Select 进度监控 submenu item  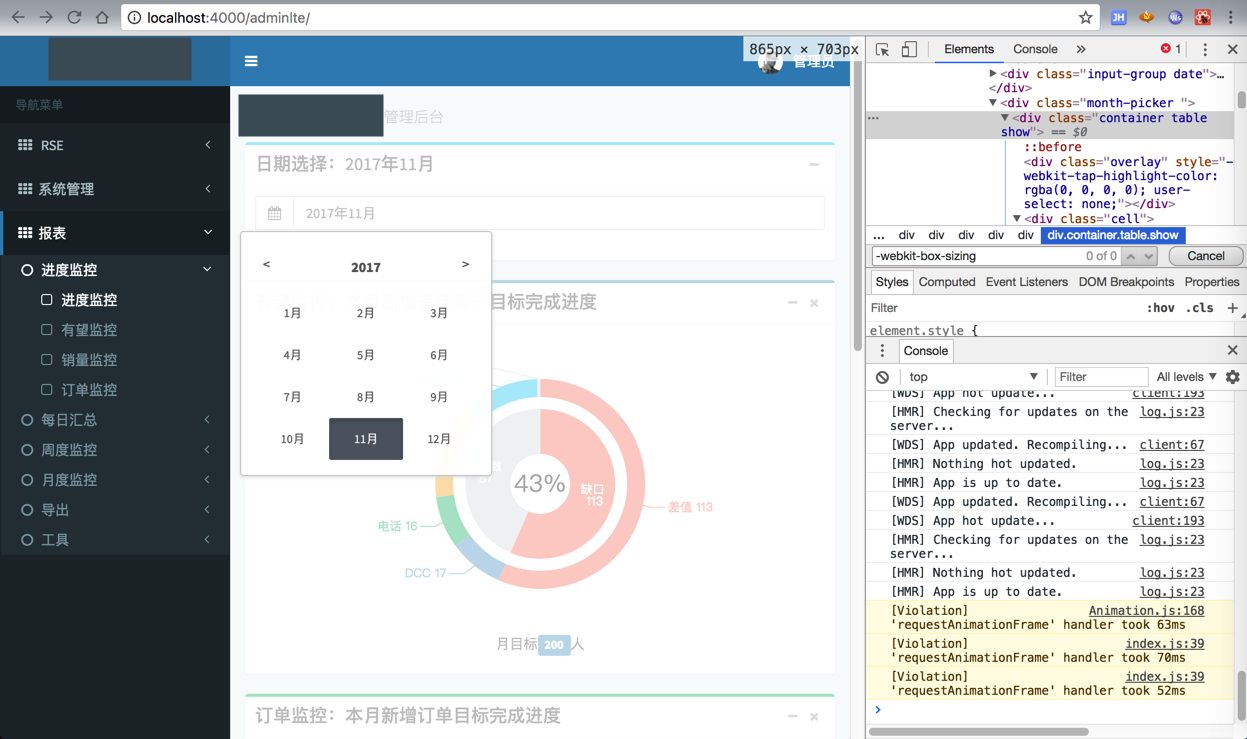(89, 300)
